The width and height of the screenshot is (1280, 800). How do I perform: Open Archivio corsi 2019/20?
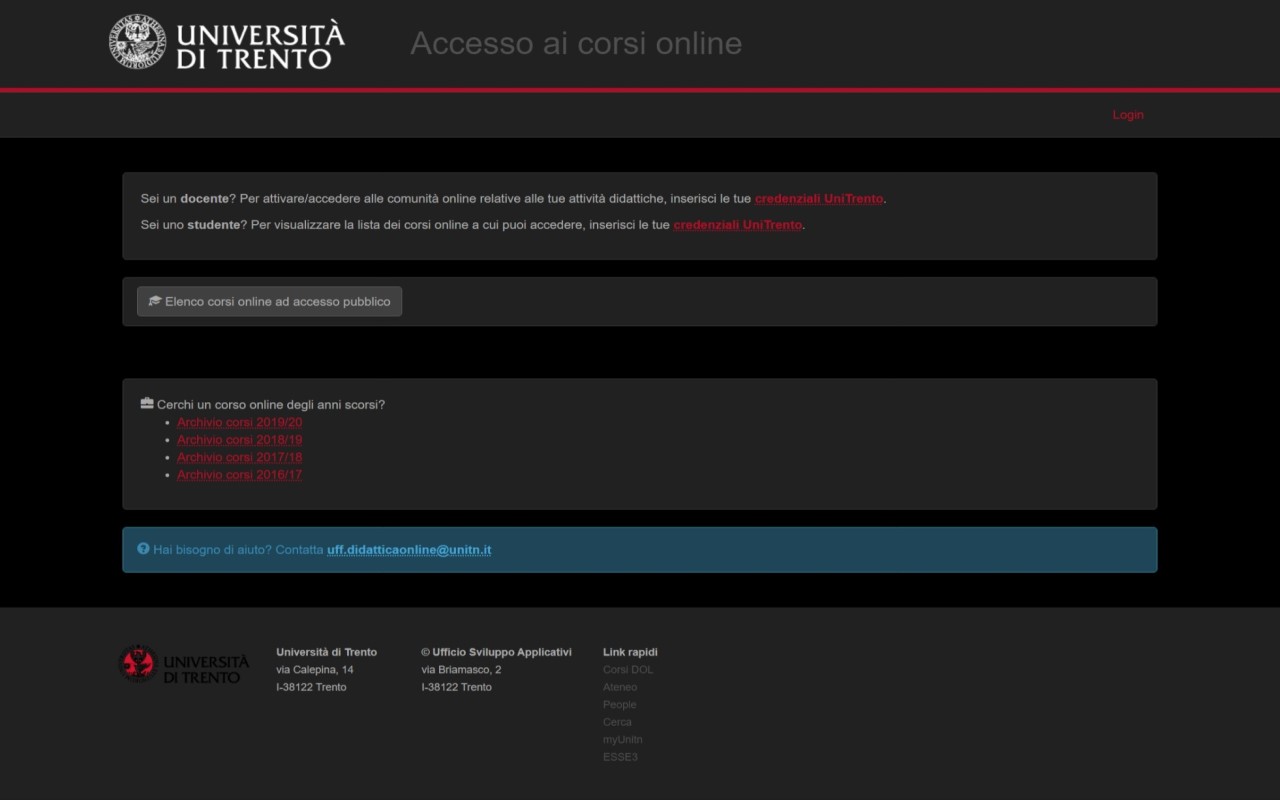[x=240, y=422]
